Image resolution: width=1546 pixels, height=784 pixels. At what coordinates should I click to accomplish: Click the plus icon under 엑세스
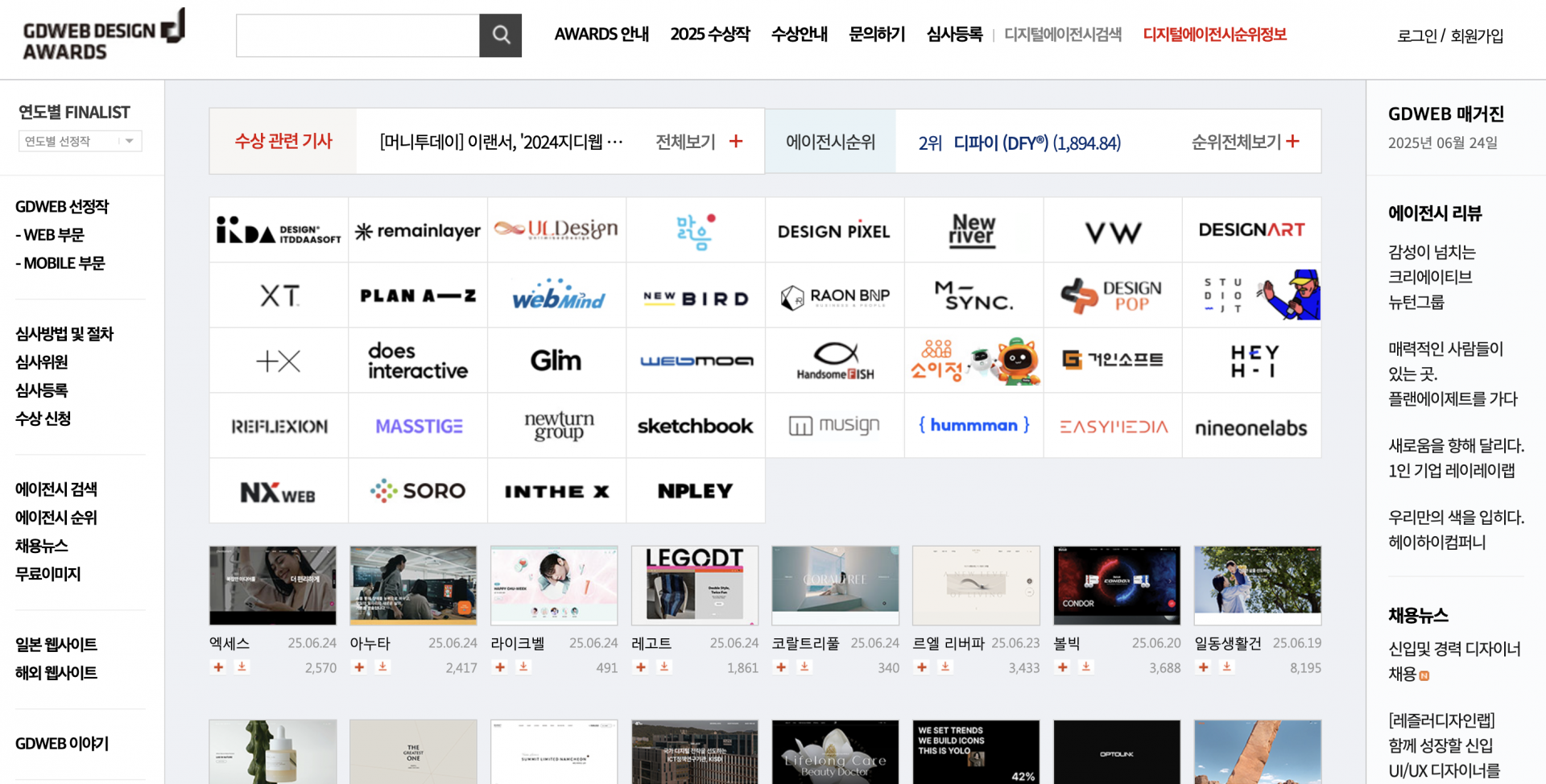(218, 667)
